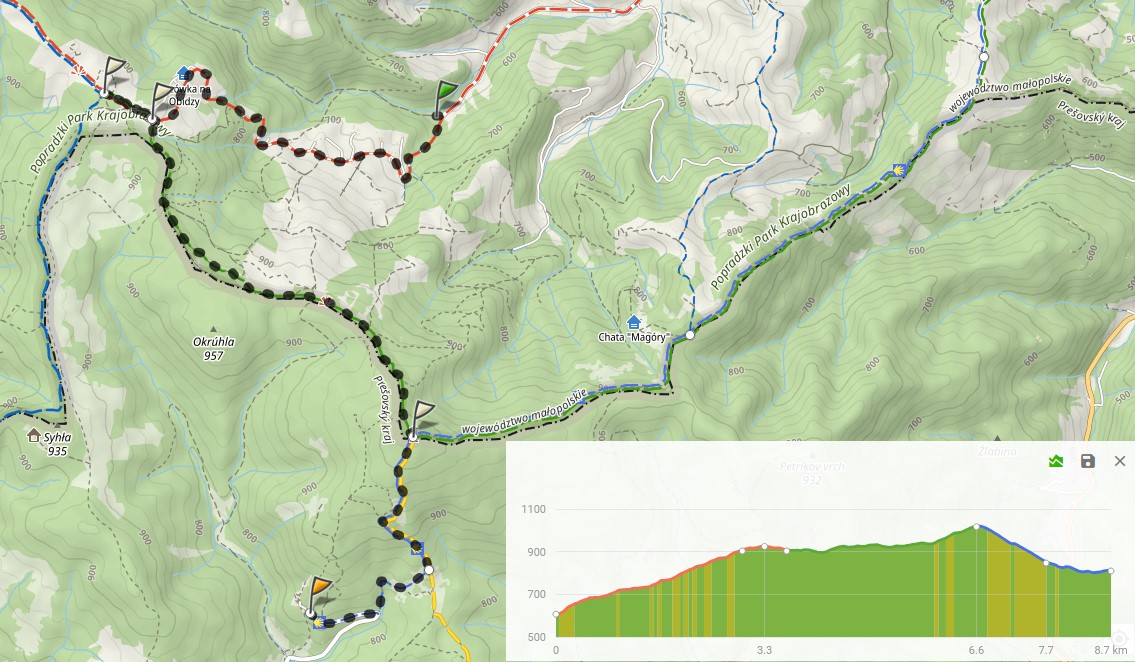
Task: Click the shell trail marker beside orange flag
Action: coord(319,621)
